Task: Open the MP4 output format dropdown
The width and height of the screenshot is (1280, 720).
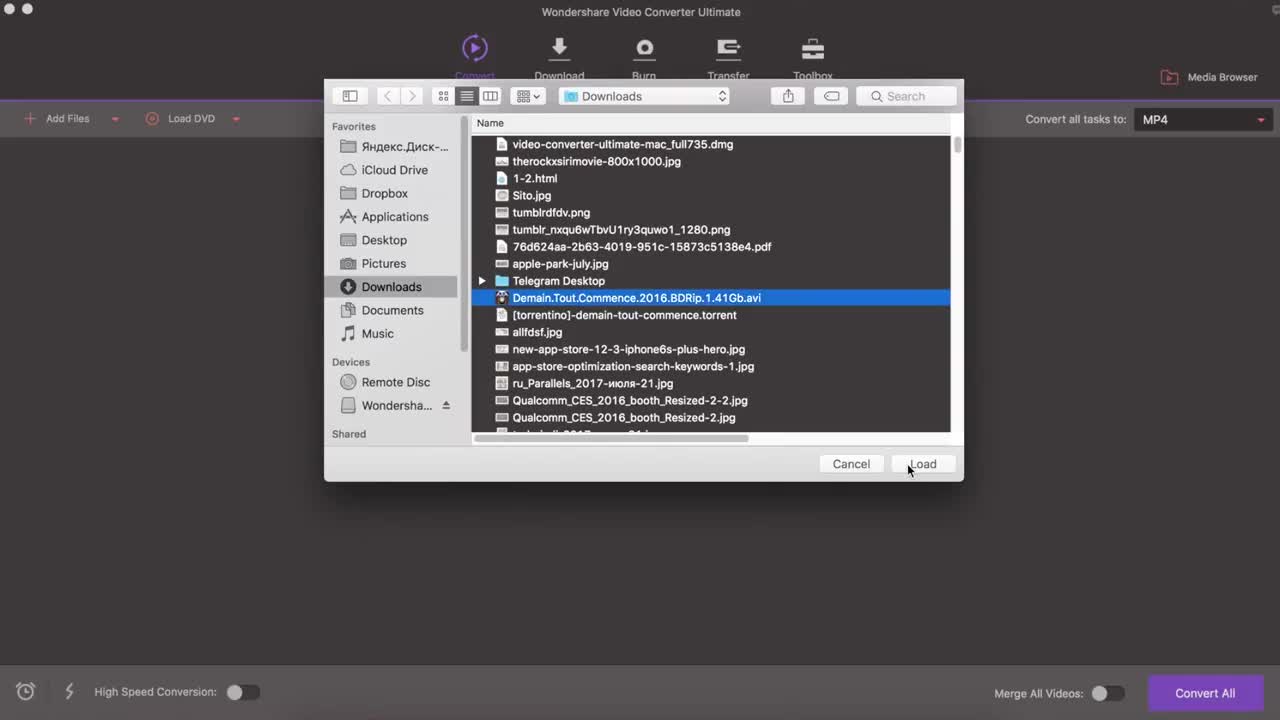Action: coord(1204,119)
